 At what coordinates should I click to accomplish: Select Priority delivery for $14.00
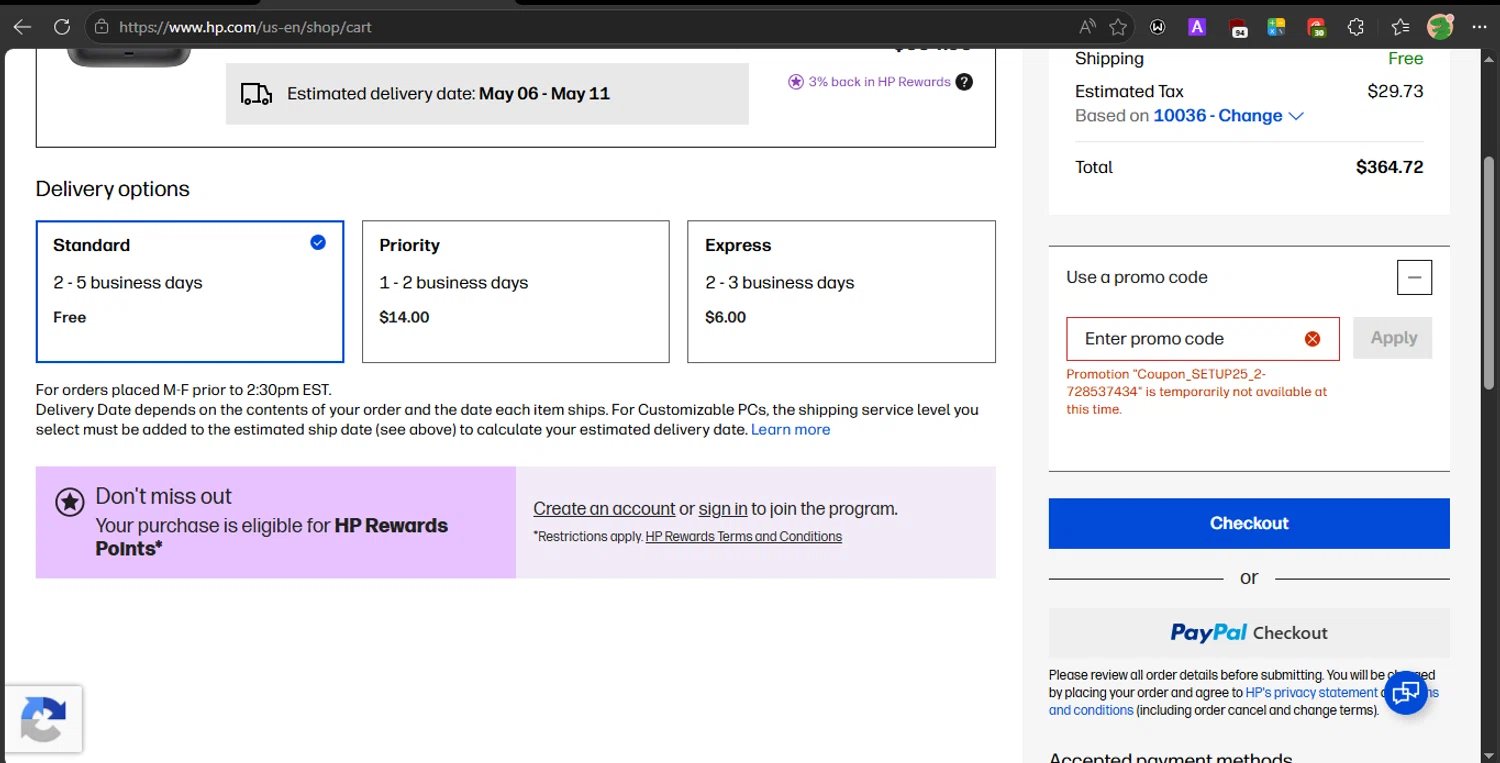click(515, 291)
